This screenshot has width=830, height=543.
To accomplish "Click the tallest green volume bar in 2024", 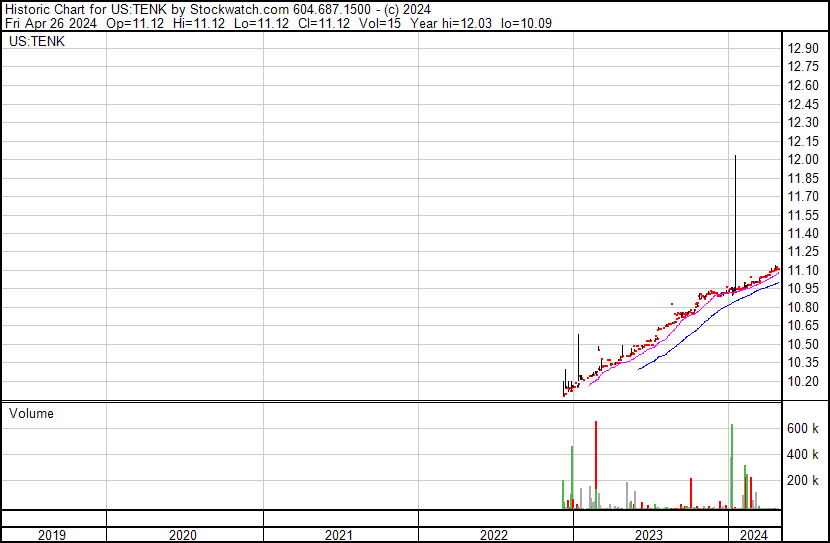I will click(732, 467).
